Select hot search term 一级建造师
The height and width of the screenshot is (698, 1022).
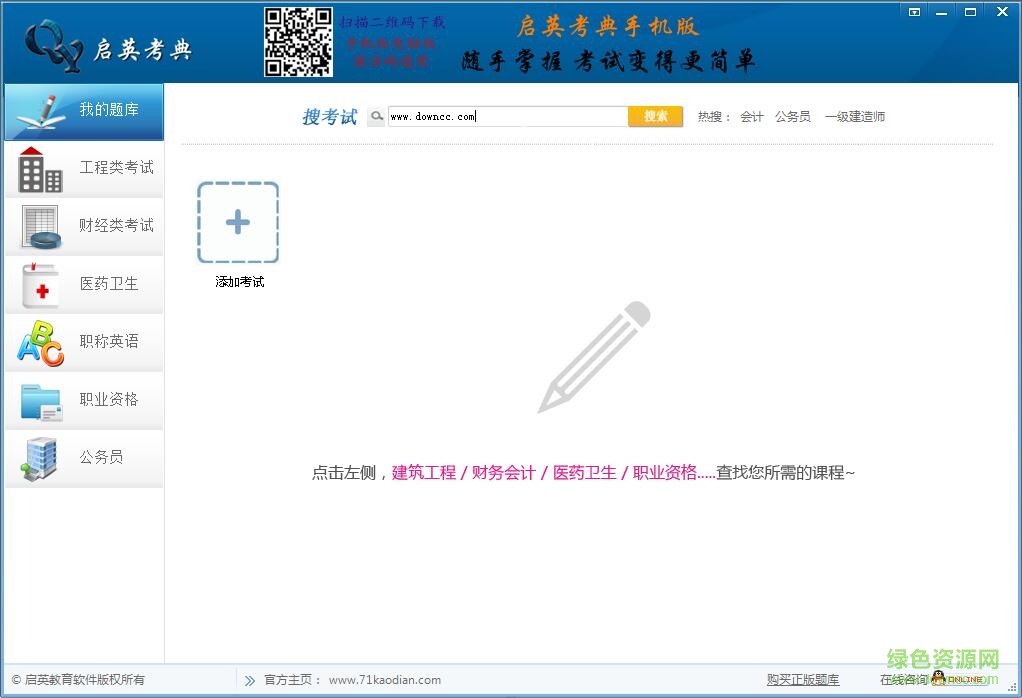pos(854,117)
